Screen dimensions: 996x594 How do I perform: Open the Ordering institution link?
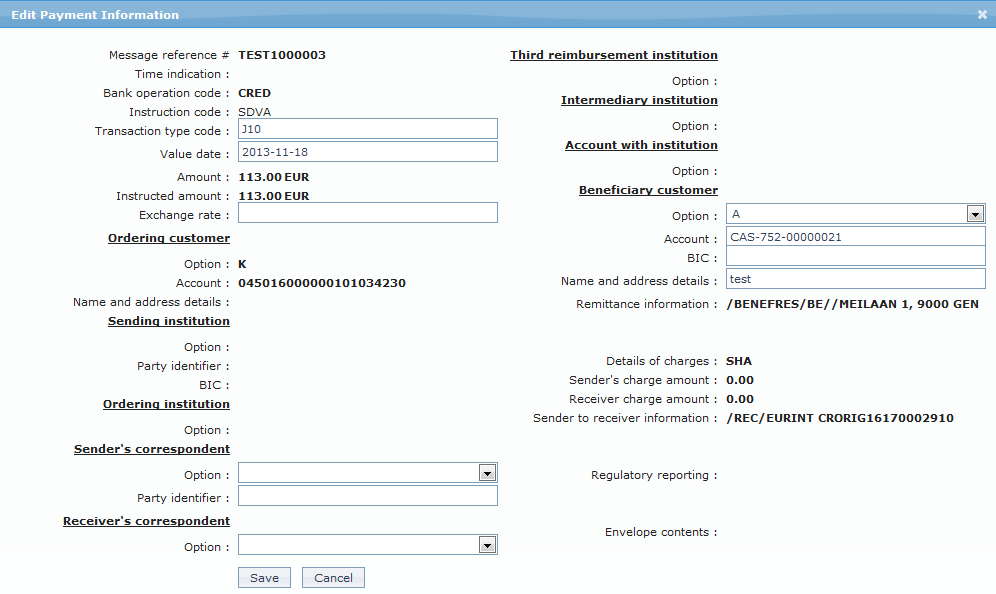click(x=165, y=403)
